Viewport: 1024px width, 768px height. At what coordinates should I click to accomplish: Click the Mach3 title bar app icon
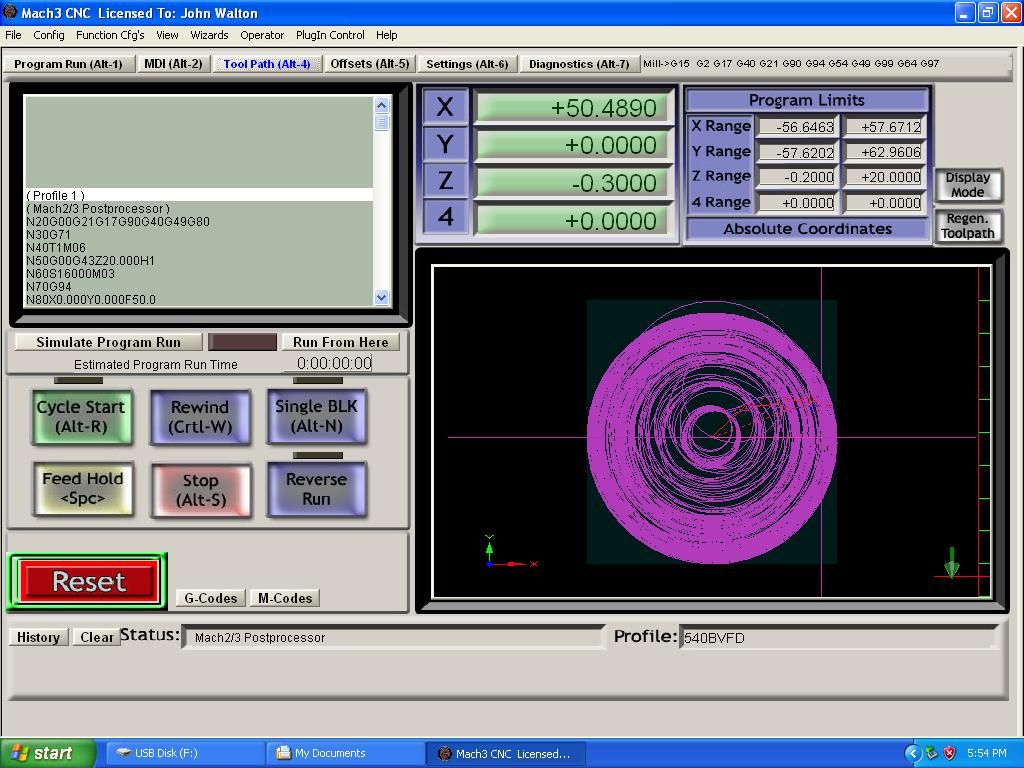[10, 12]
